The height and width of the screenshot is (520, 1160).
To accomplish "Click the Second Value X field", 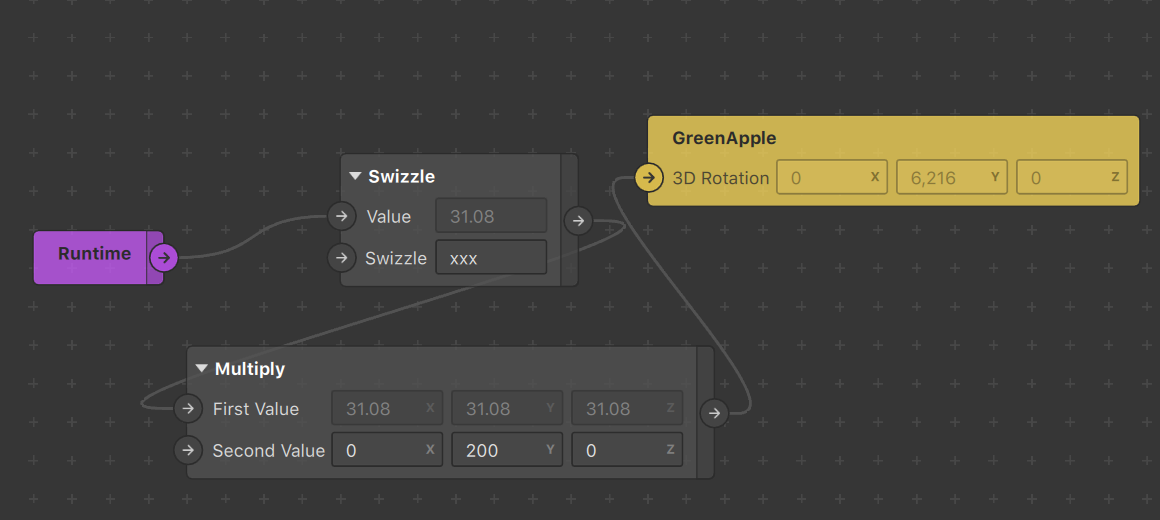I will pos(387,450).
